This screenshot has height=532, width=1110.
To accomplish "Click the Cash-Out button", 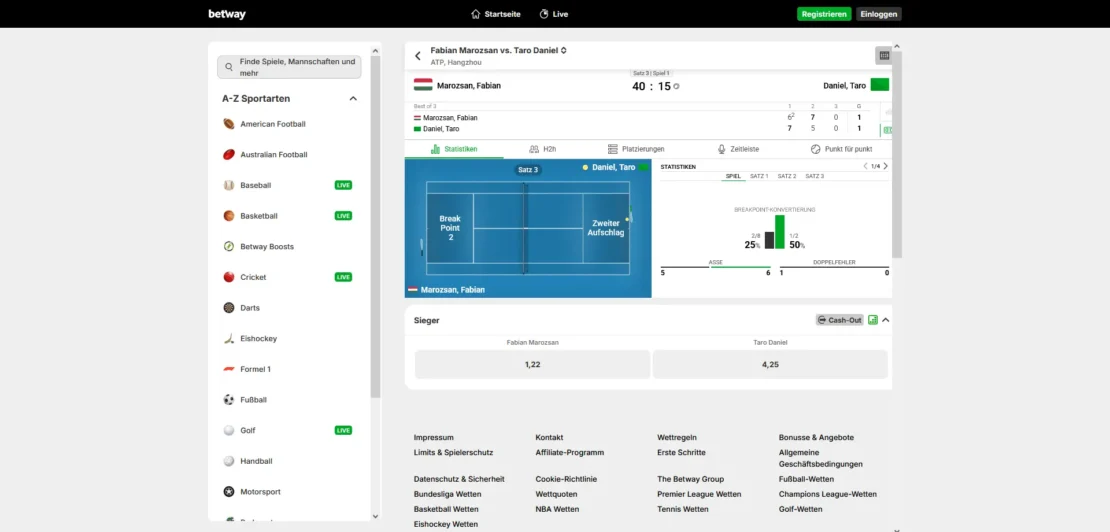I will point(840,320).
